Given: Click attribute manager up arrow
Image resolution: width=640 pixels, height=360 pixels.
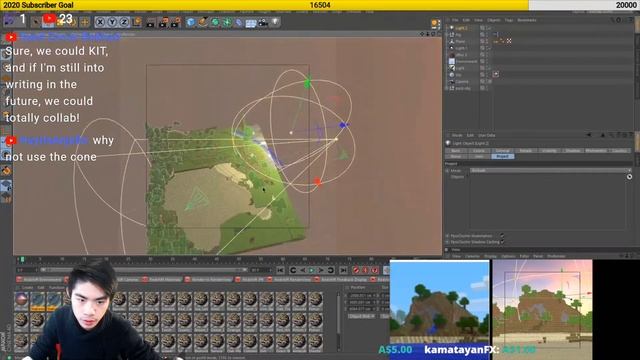Looking at the screenshot, I should tap(602, 135).
